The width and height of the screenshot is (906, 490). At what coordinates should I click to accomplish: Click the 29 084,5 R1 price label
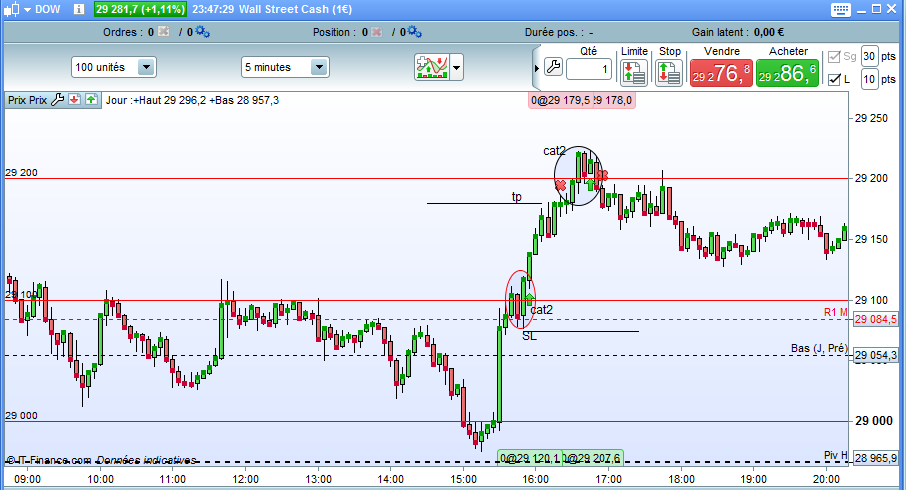pyautogui.click(x=875, y=319)
